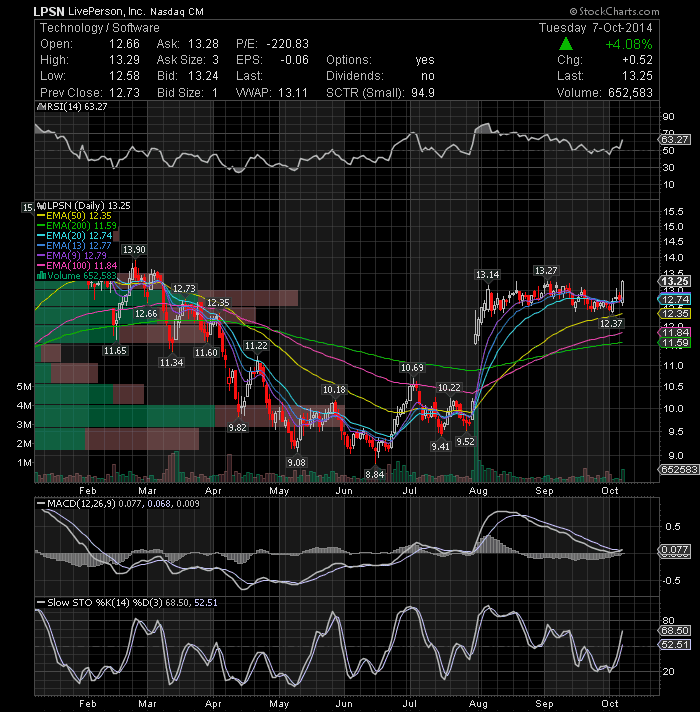
Task: Click the green up-arrow change indicator
Action: point(566,44)
